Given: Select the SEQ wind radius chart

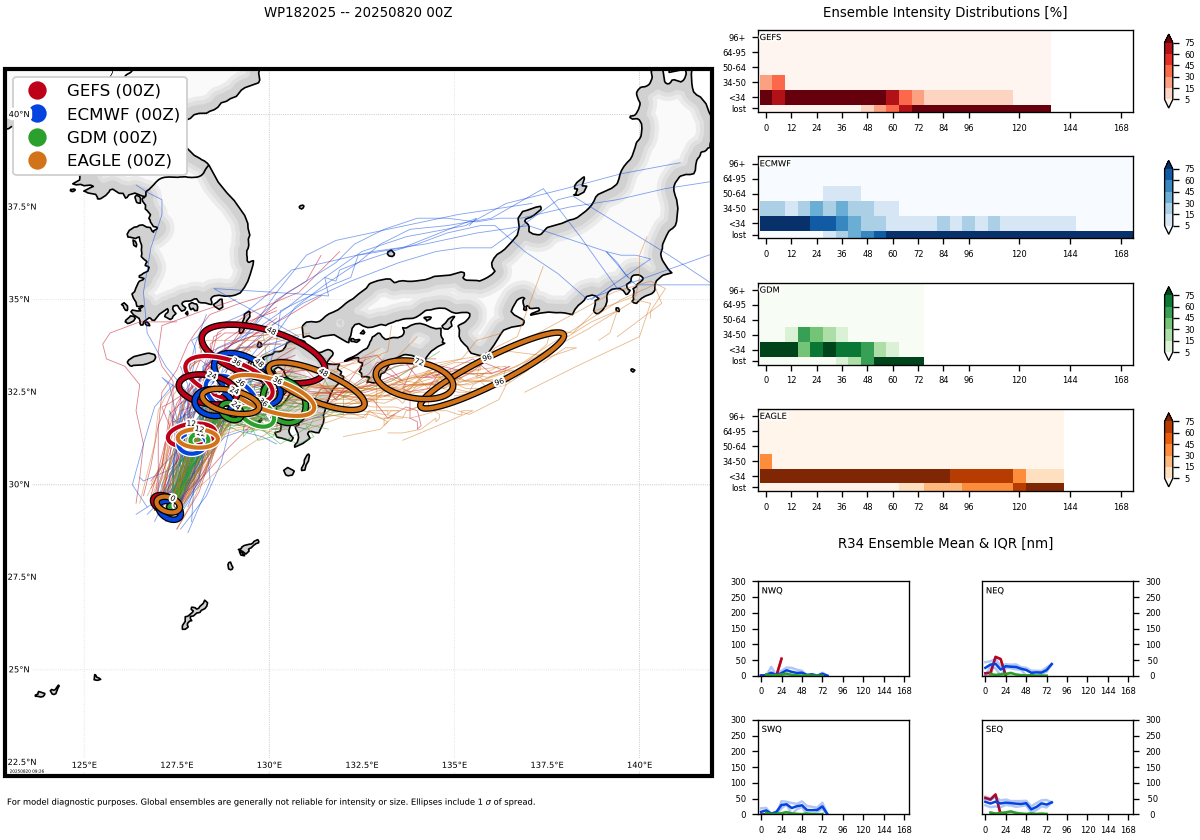Looking at the screenshot, I should click(x=1058, y=767).
